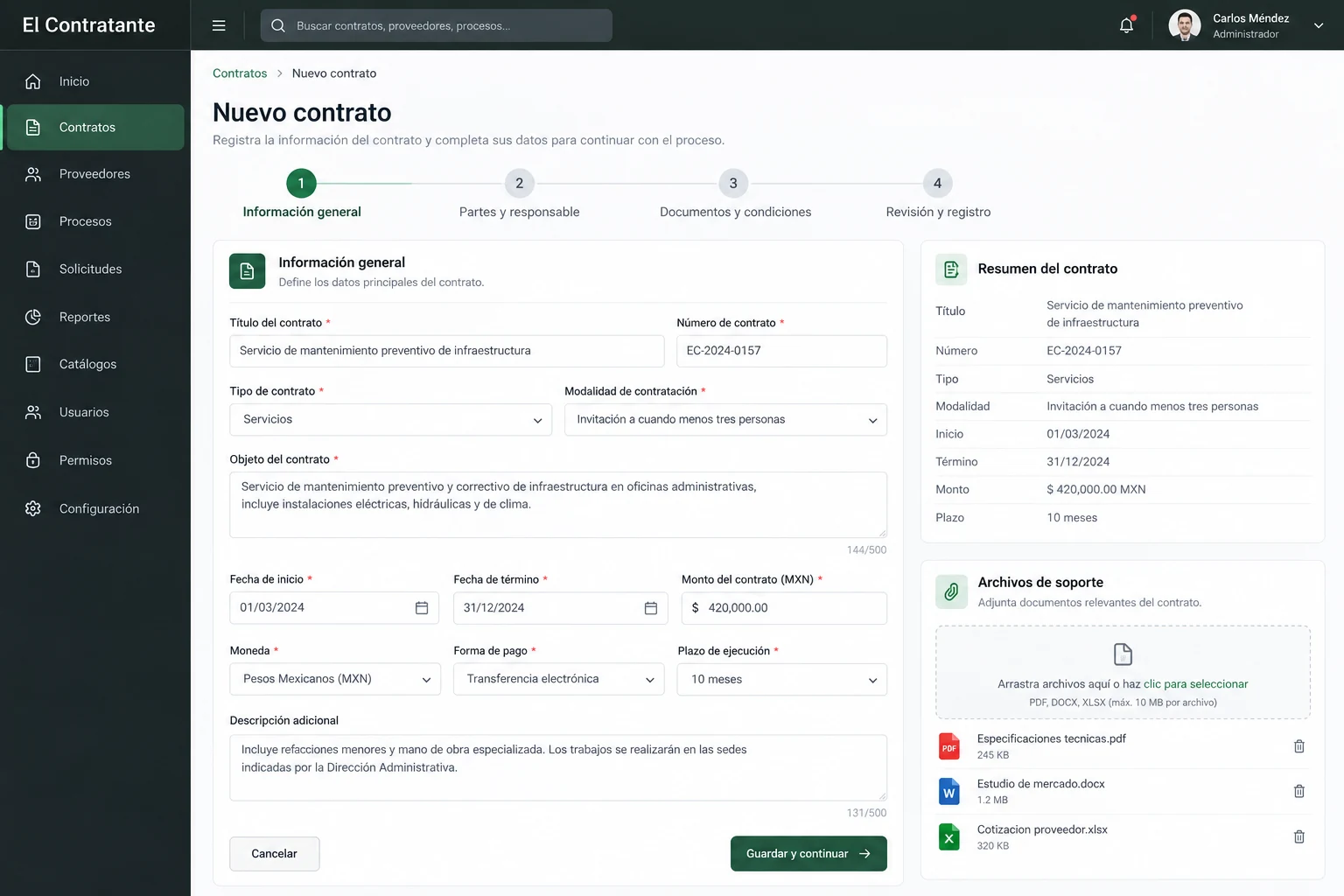The height and width of the screenshot is (896, 1344).
Task: Click the Monto del contrato field
Action: click(x=784, y=608)
